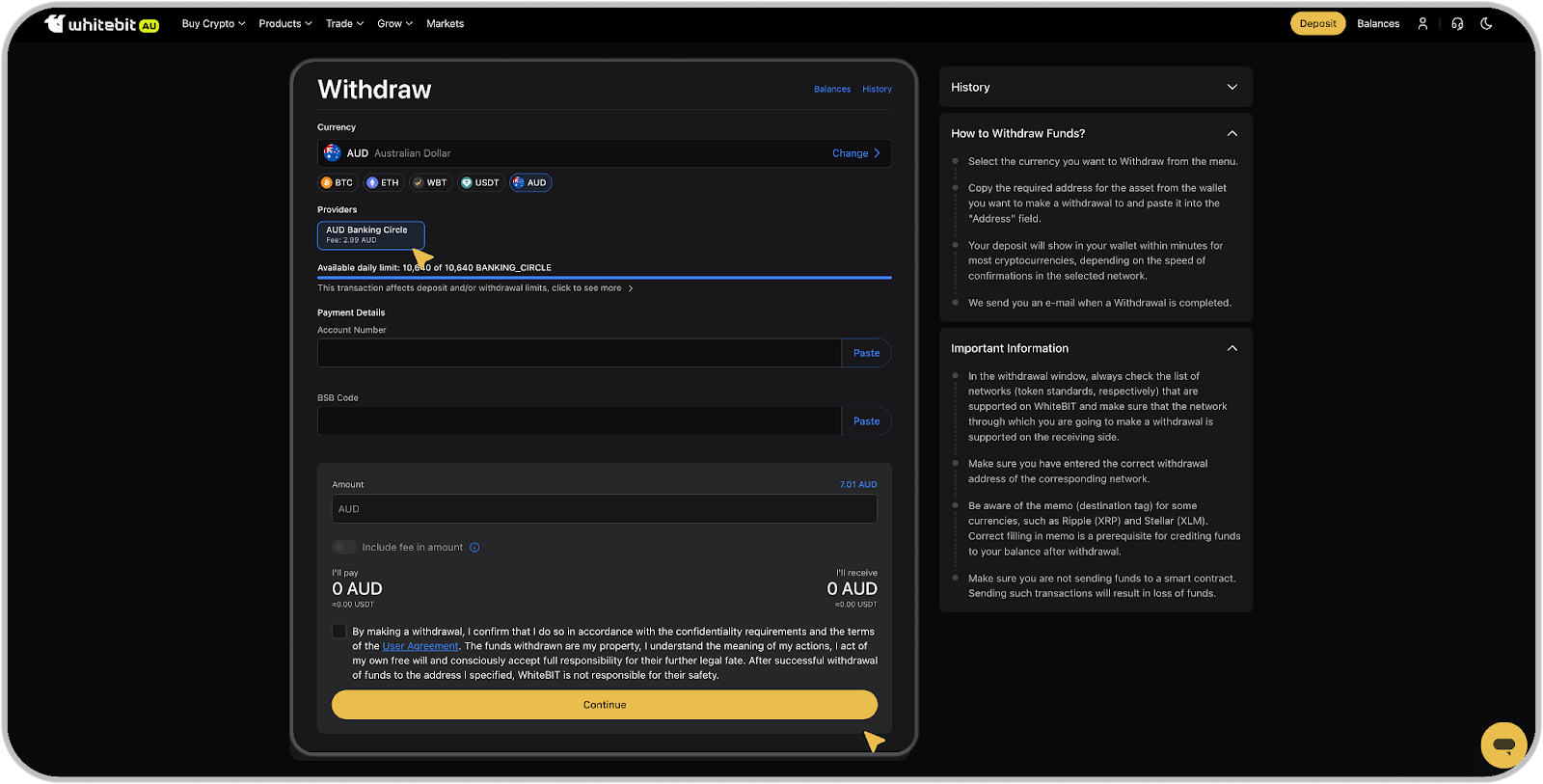The image size is (1543, 784).
Task: Select the BTC currency chip
Action: [x=338, y=182]
